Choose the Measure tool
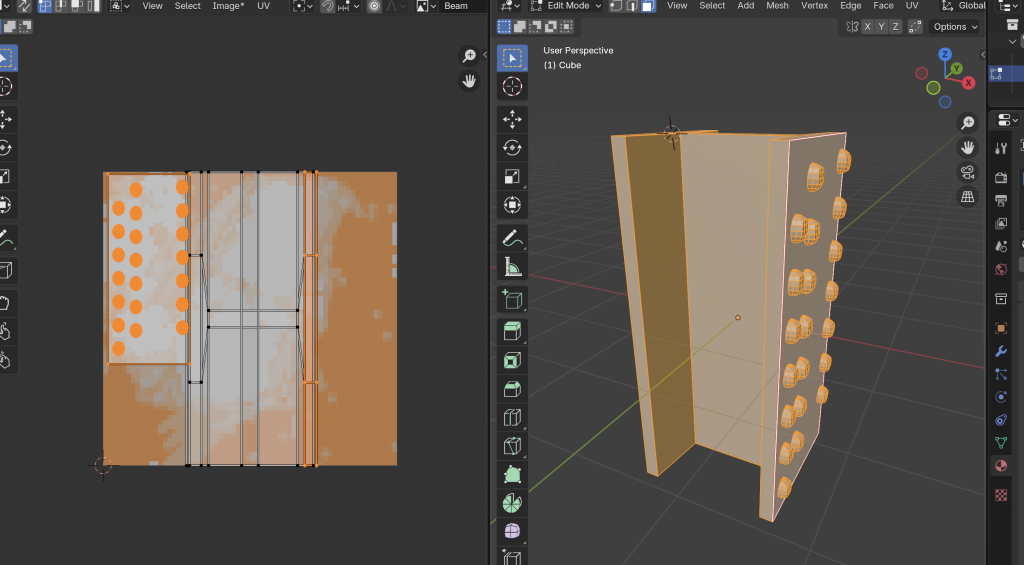Viewport: 1024px width, 565px height. pyautogui.click(x=512, y=267)
